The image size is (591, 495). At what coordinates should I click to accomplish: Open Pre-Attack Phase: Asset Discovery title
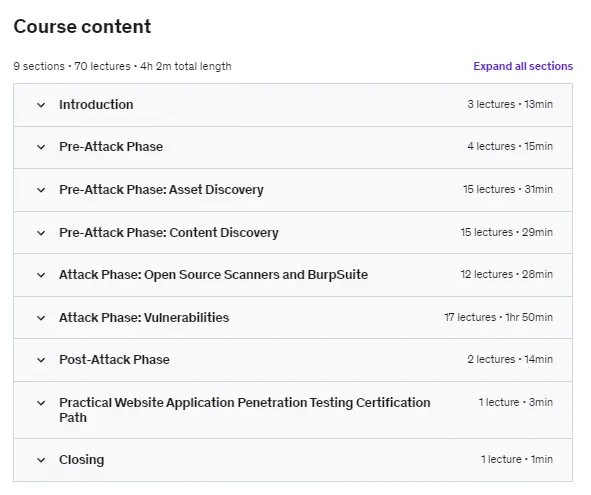point(161,190)
